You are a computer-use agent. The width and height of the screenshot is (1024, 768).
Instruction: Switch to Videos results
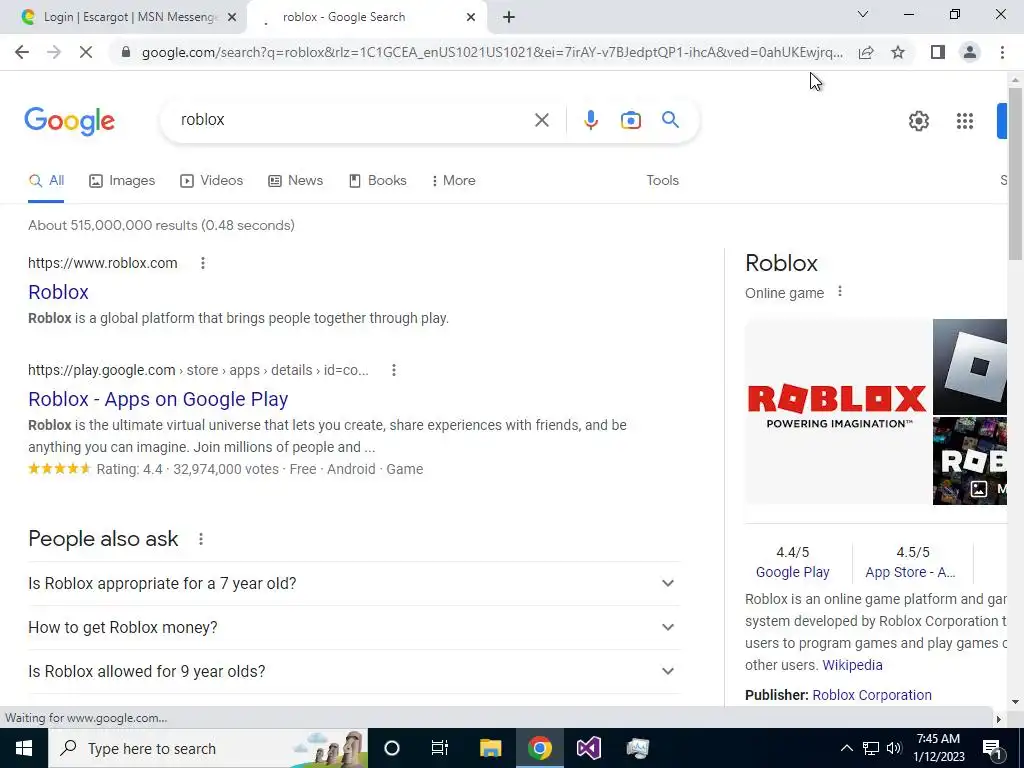click(212, 181)
